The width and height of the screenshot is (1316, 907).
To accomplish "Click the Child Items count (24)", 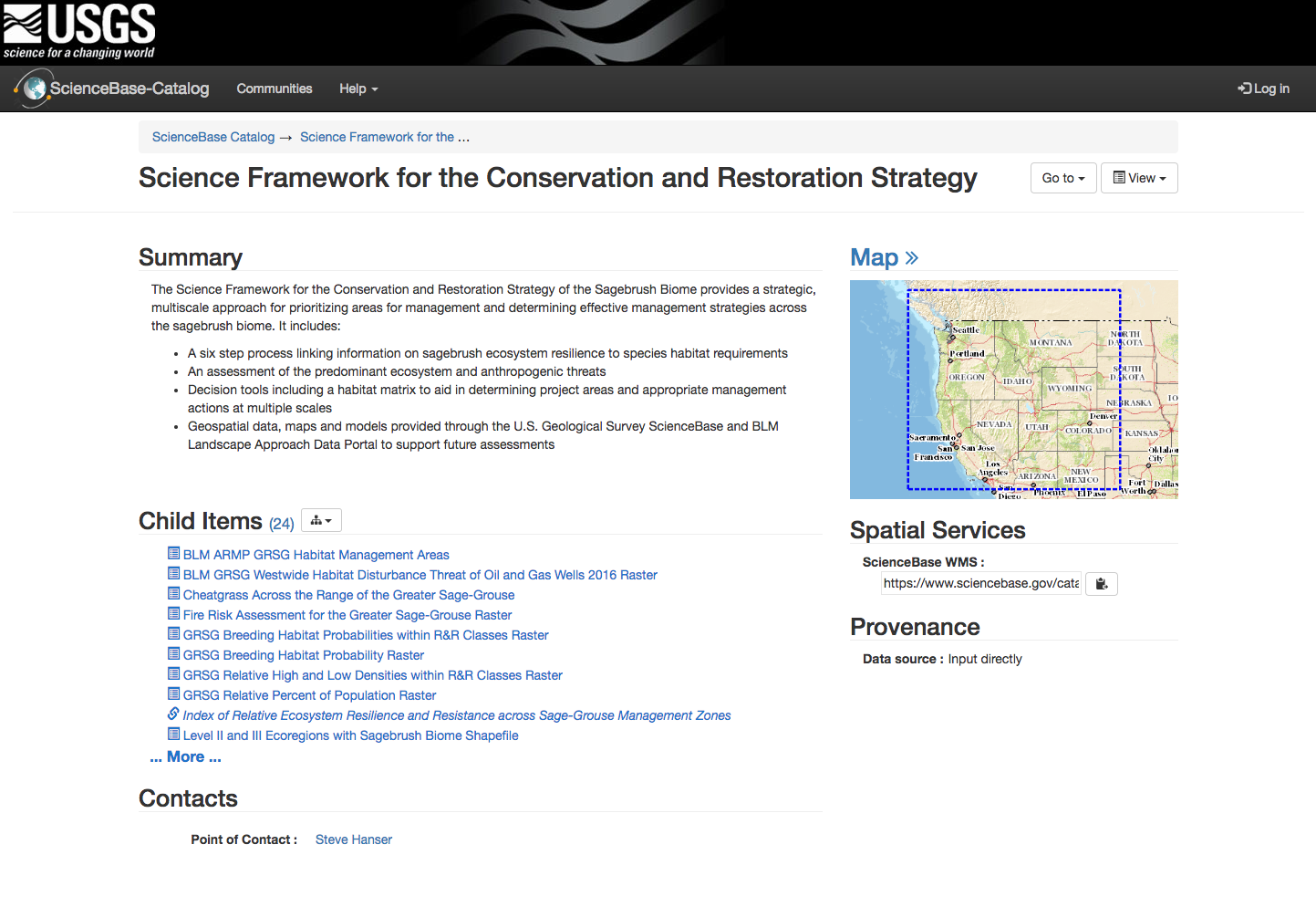I will coord(282,524).
